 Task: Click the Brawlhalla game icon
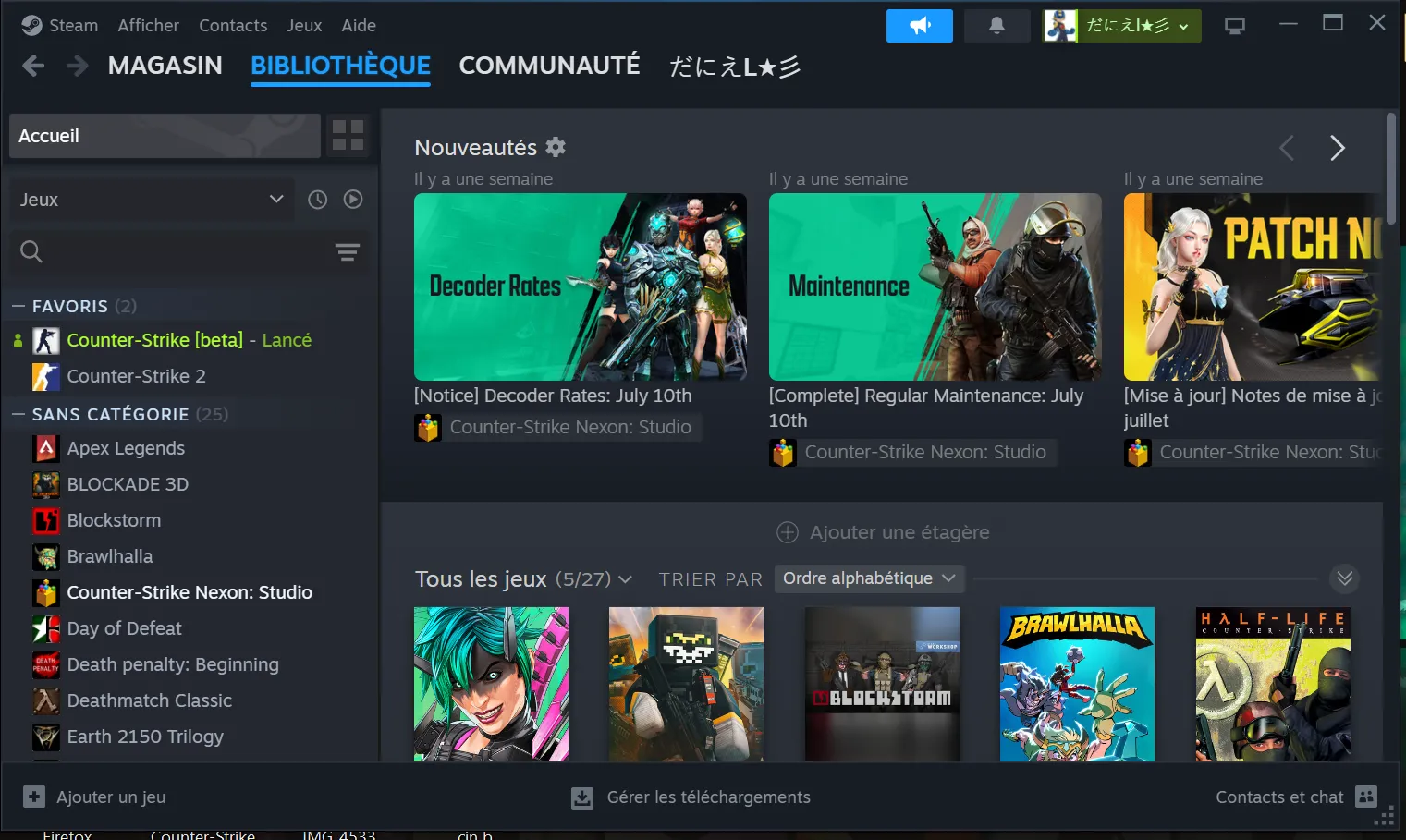(x=46, y=556)
